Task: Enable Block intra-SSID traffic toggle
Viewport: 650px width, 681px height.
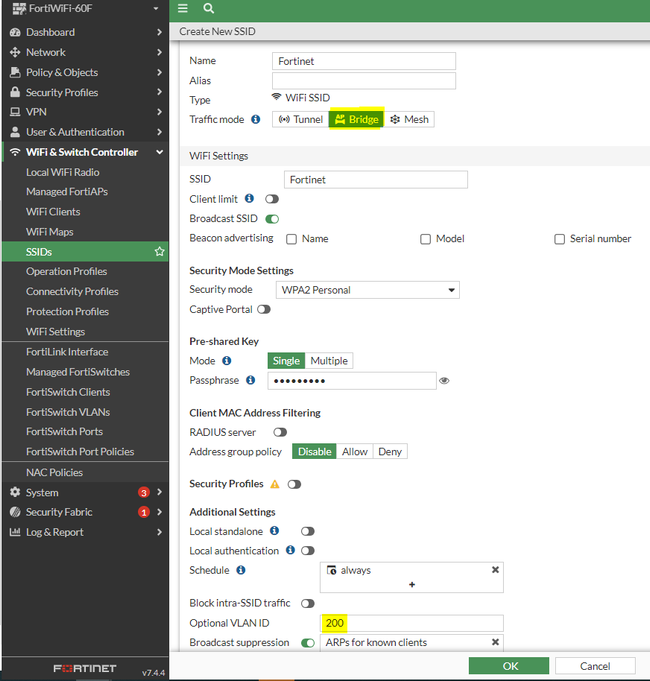Action: (x=307, y=603)
